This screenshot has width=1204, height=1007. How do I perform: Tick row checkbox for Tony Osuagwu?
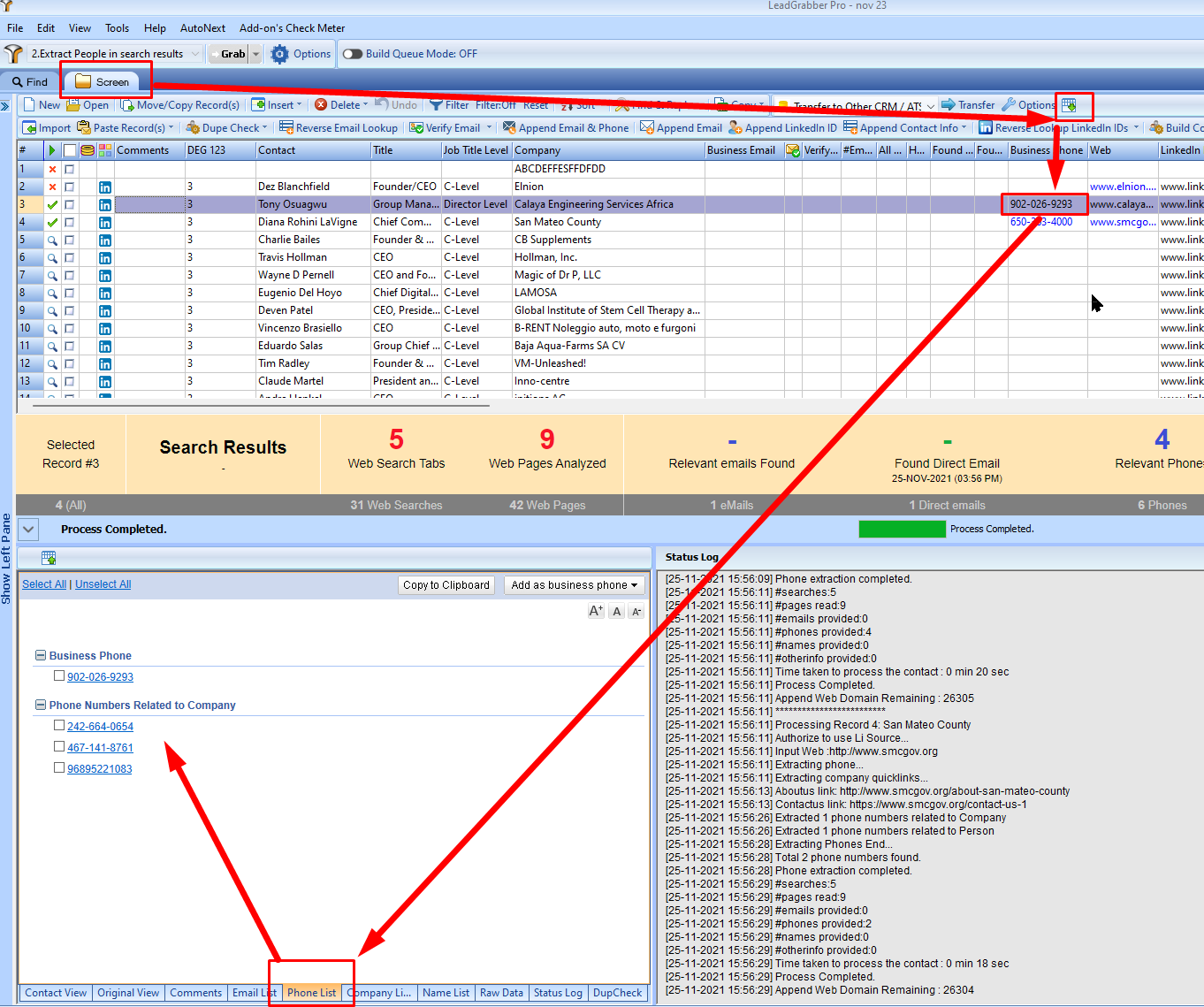click(x=69, y=204)
